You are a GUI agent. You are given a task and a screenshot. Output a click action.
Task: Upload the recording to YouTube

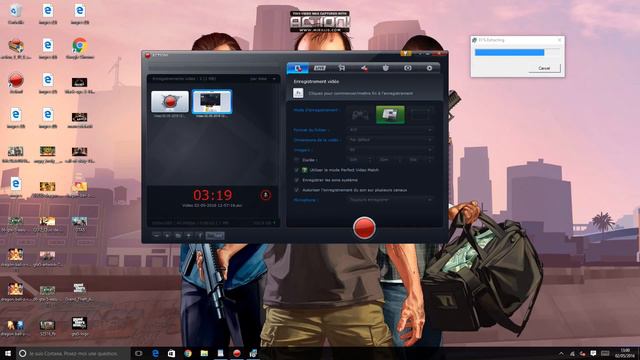215,236
